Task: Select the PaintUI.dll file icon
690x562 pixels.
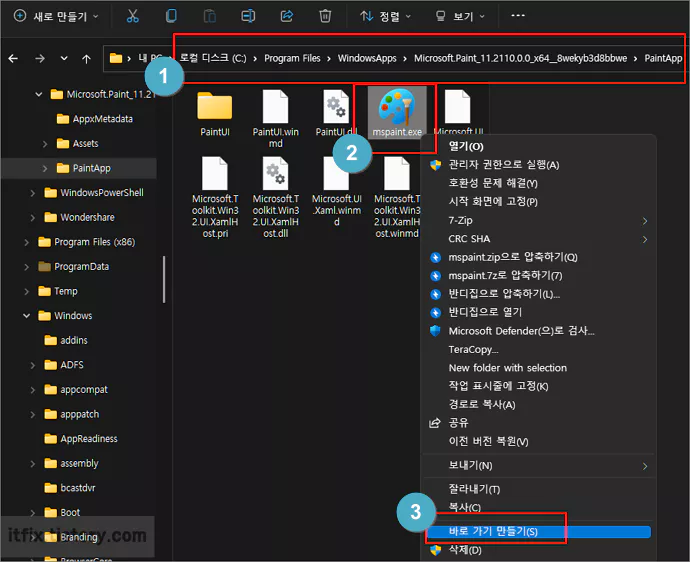Action: click(x=336, y=114)
